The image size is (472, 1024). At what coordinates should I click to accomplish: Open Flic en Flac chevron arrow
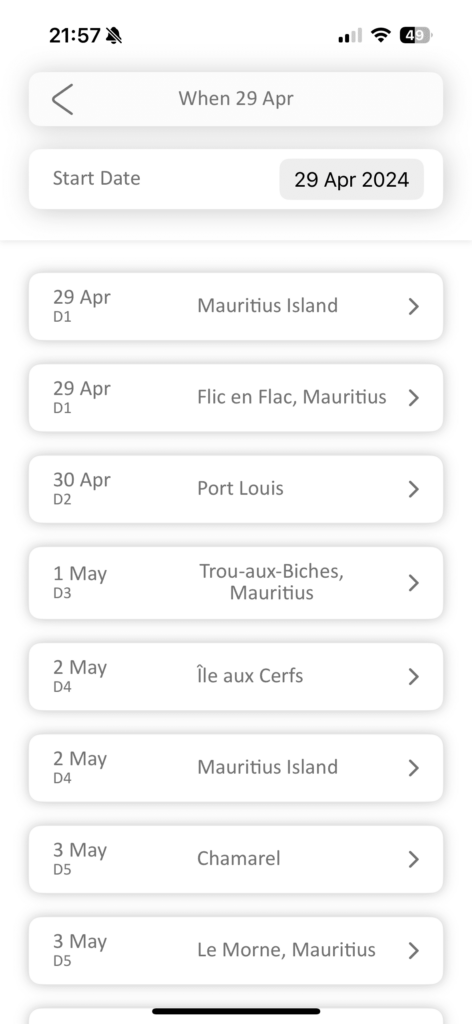[413, 398]
